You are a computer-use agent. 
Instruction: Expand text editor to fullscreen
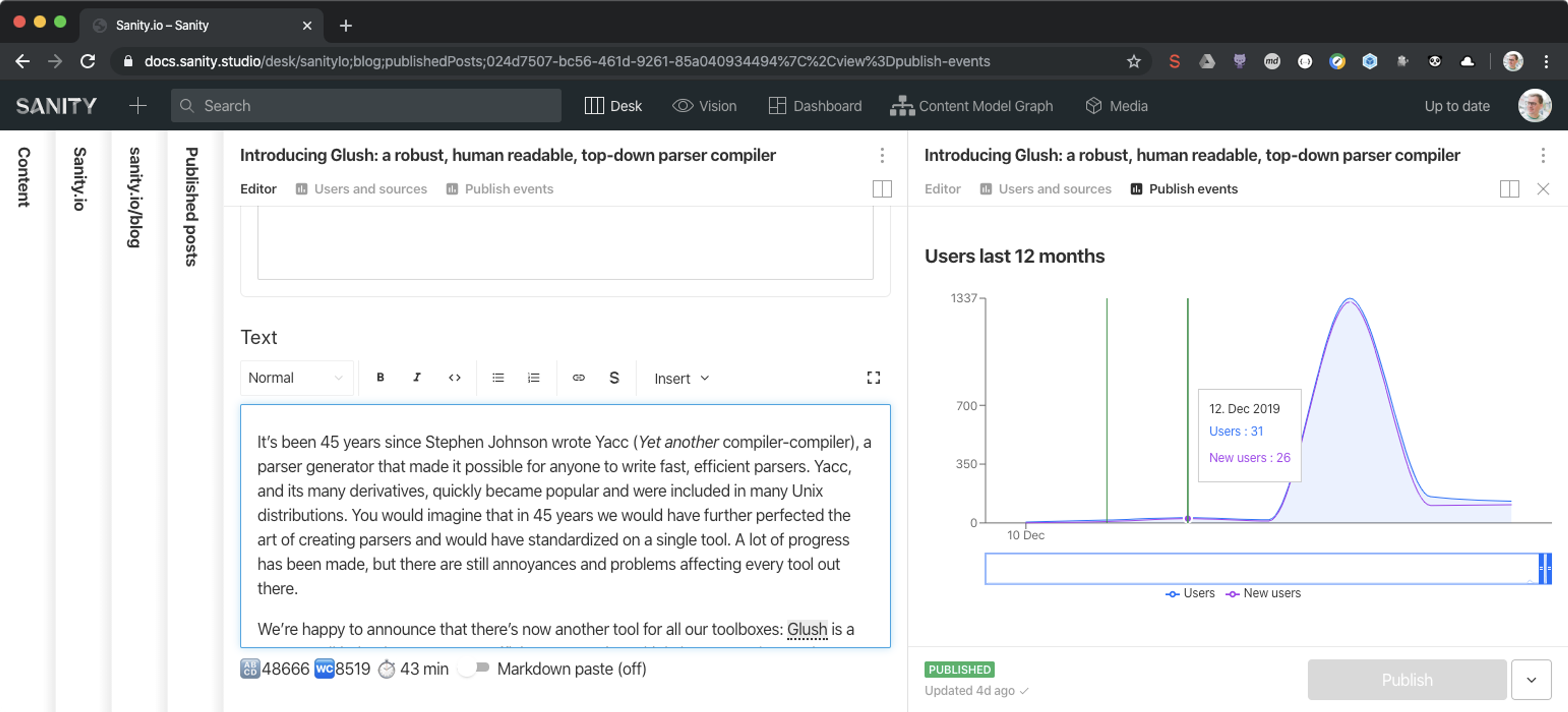873,377
